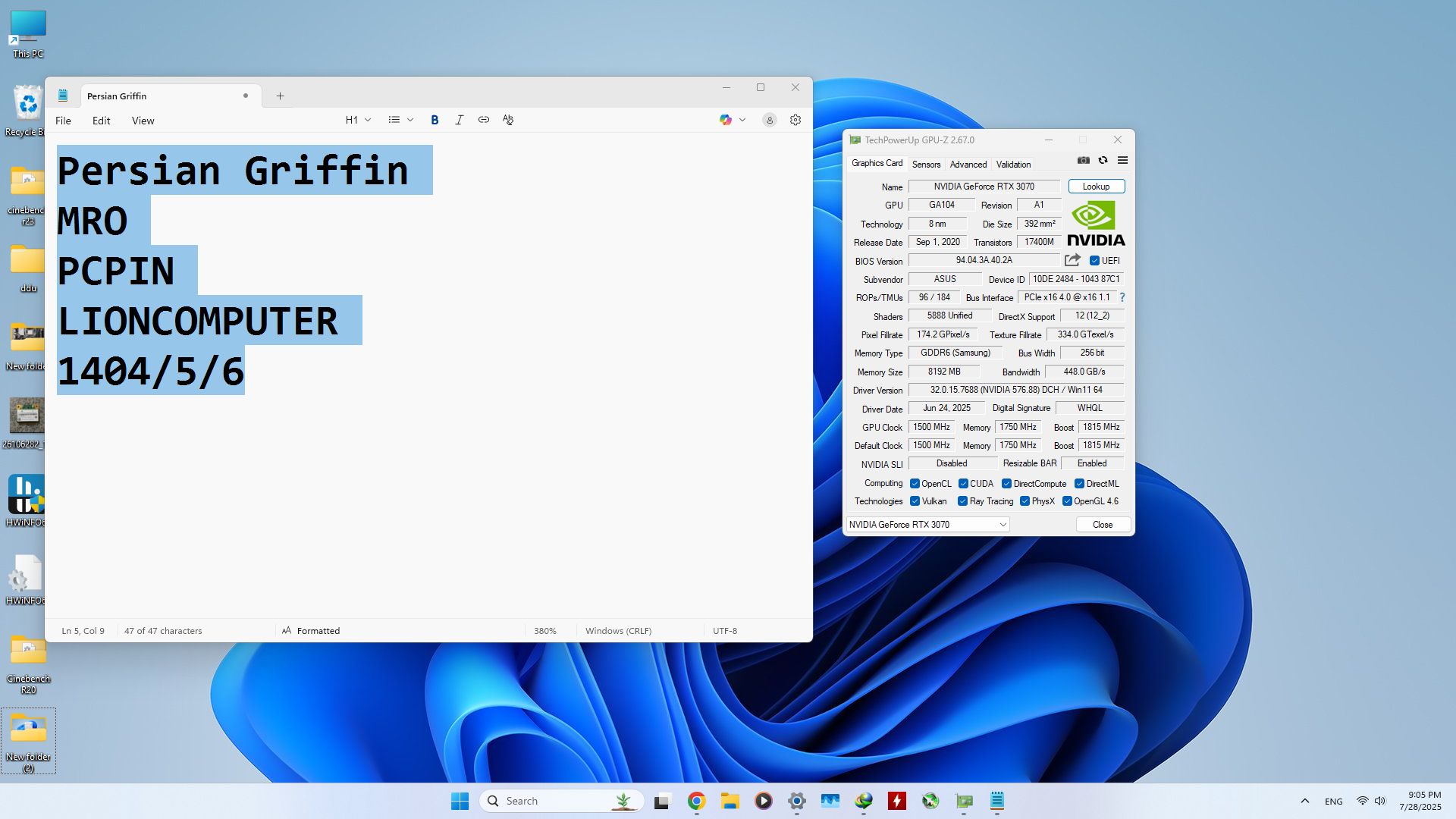The height and width of the screenshot is (819, 1456).
Task: Click the 380% zoom level indicator
Action: 545,631
